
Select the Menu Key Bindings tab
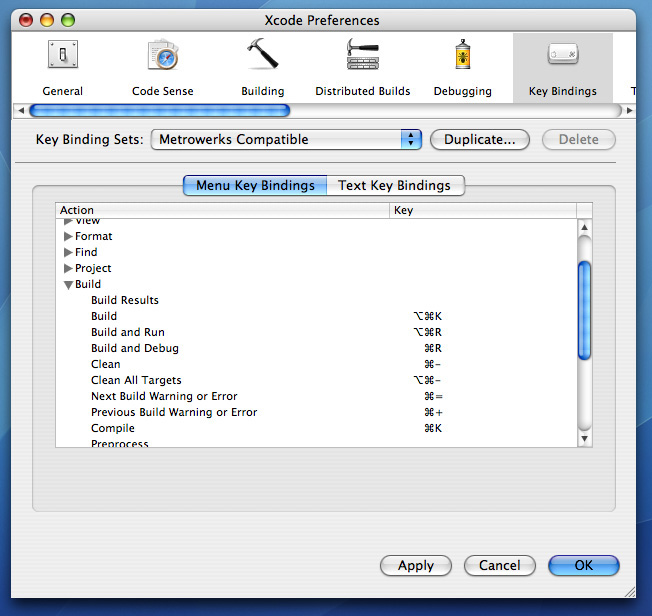[255, 185]
